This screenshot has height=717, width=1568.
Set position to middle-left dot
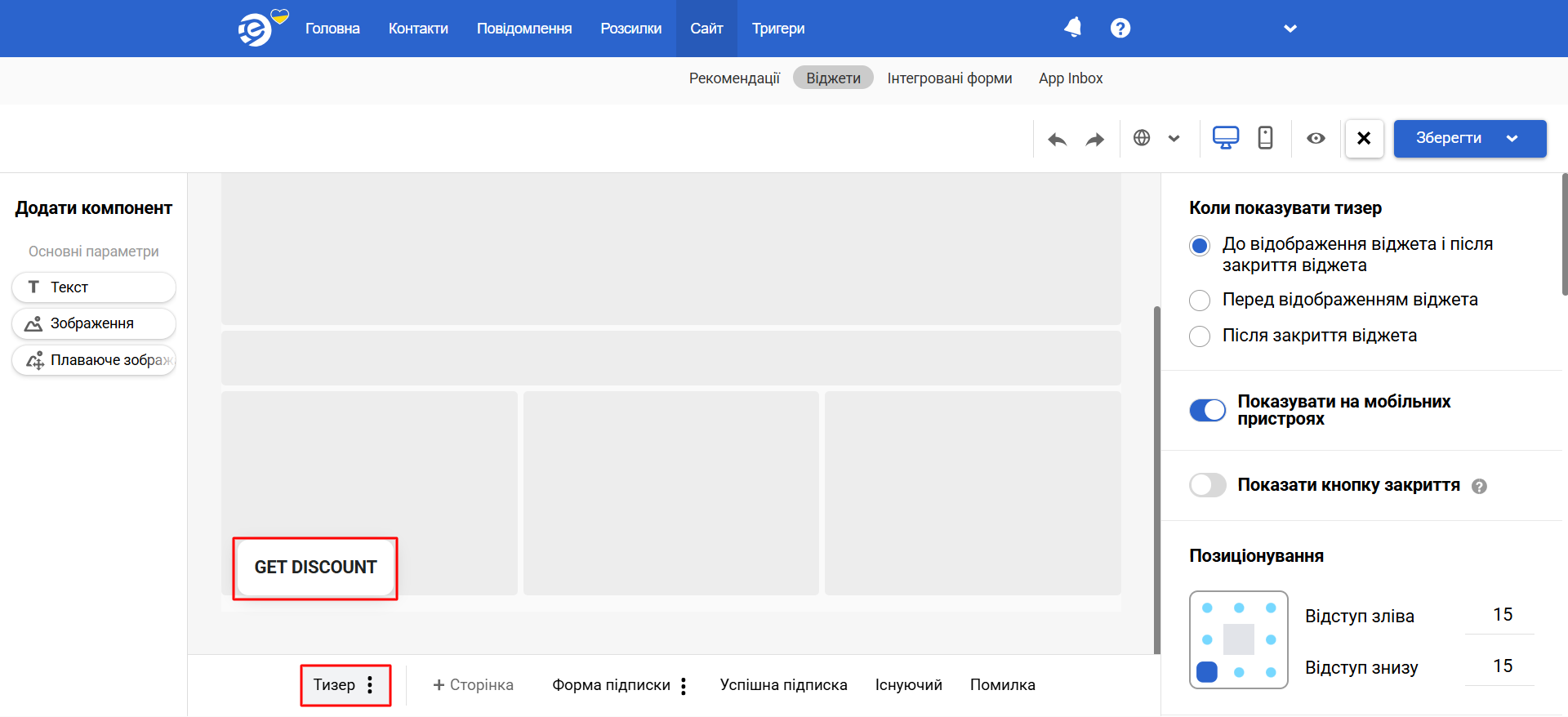1207,639
